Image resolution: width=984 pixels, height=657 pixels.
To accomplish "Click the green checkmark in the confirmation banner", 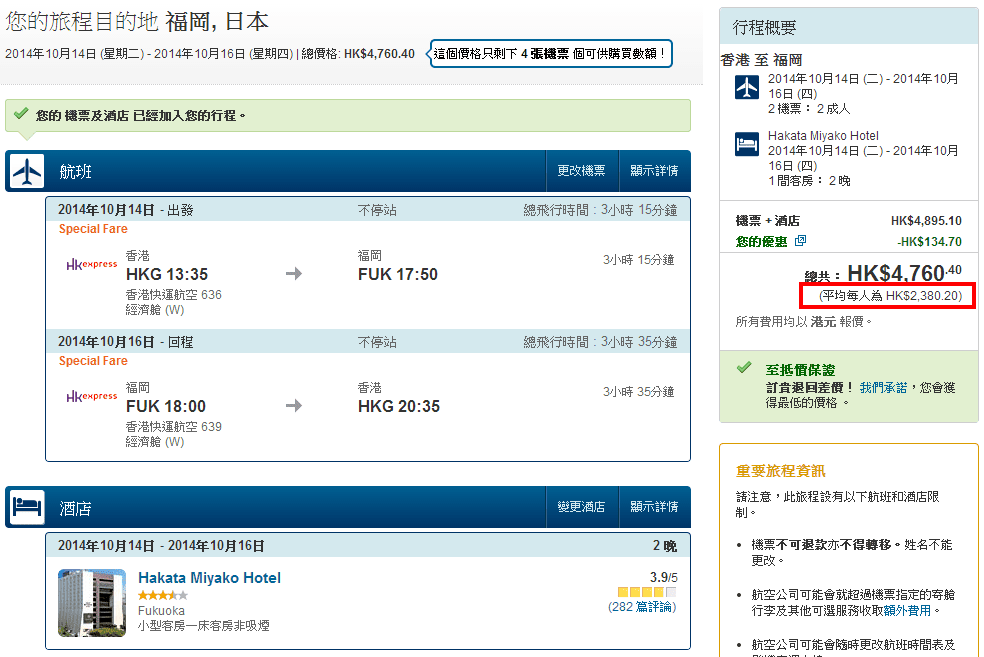I will coord(21,115).
